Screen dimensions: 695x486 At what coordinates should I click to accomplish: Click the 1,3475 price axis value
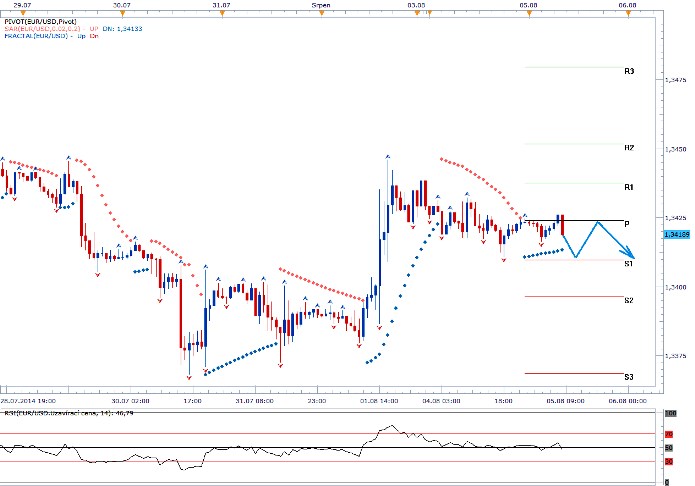(675, 80)
